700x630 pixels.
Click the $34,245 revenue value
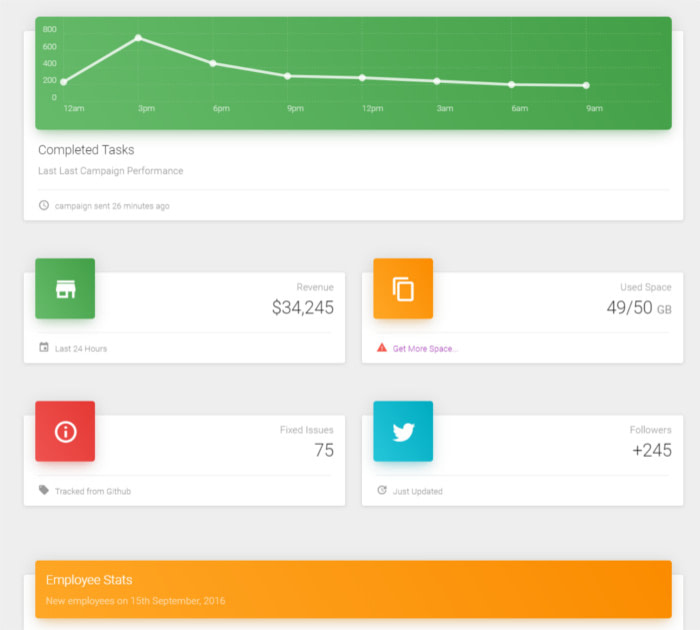click(303, 308)
